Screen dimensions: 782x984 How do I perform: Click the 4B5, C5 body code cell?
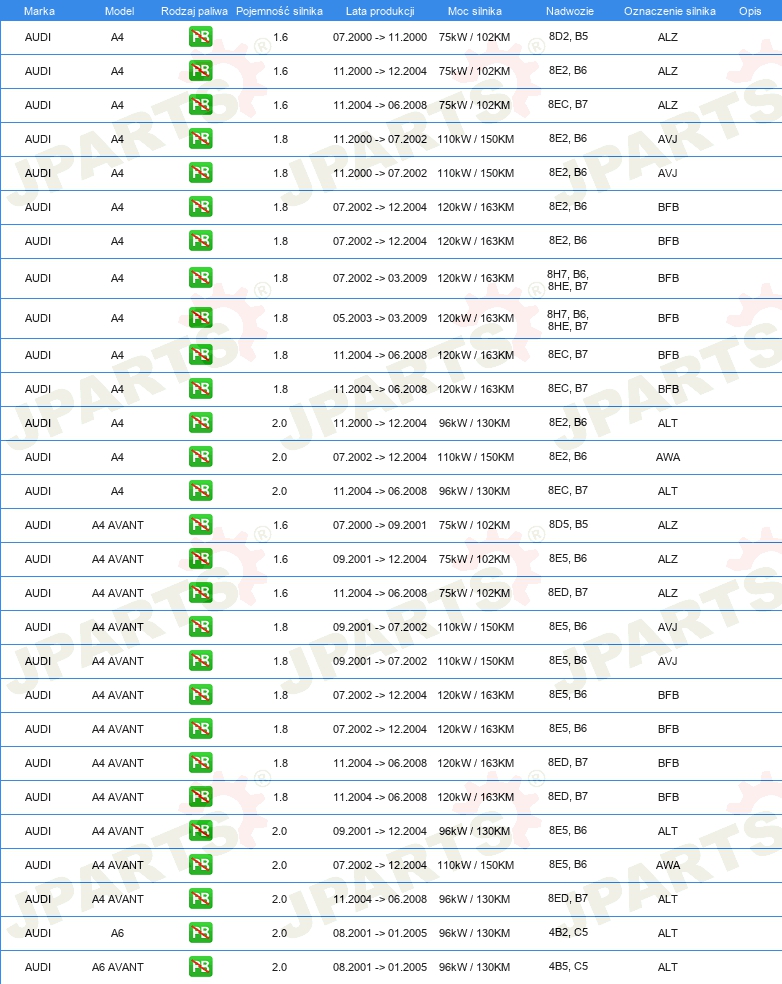(x=568, y=966)
